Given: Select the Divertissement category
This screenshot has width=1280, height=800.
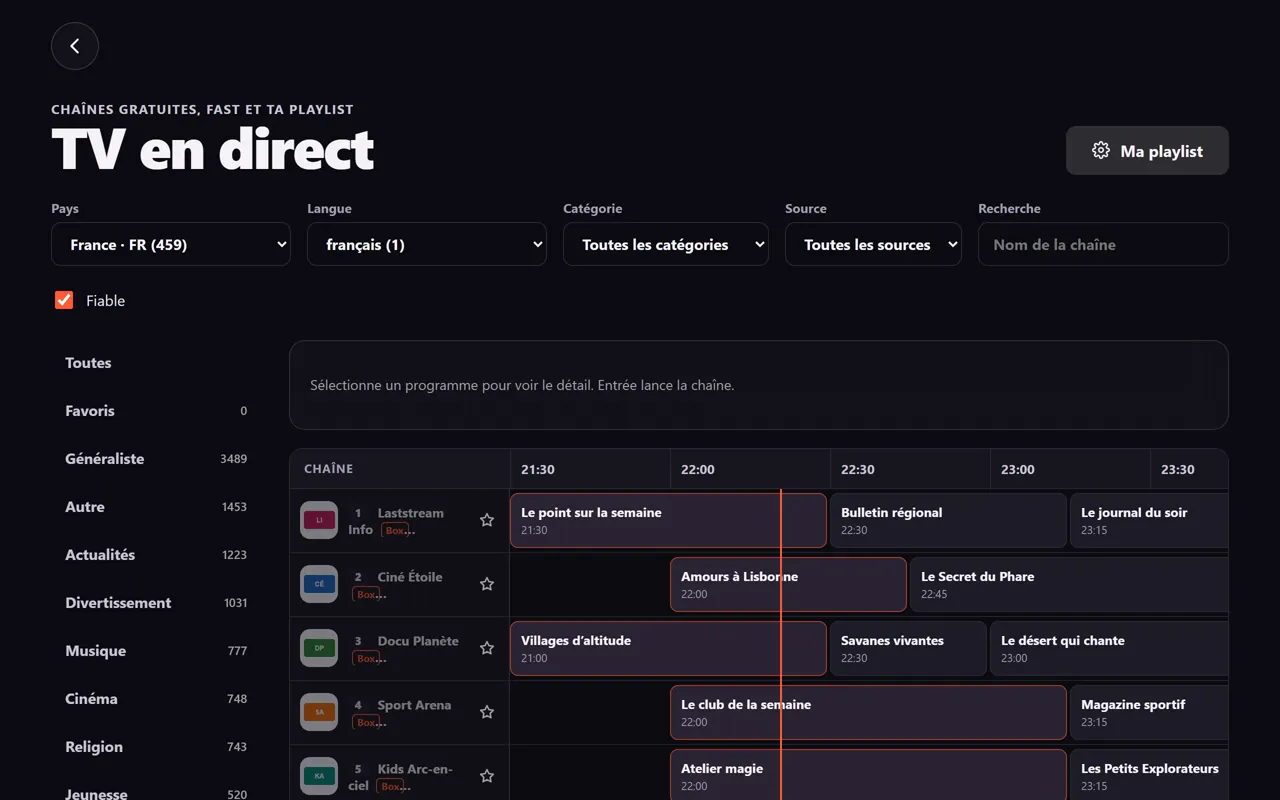Looking at the screenshot, I should tap(156, 603).
